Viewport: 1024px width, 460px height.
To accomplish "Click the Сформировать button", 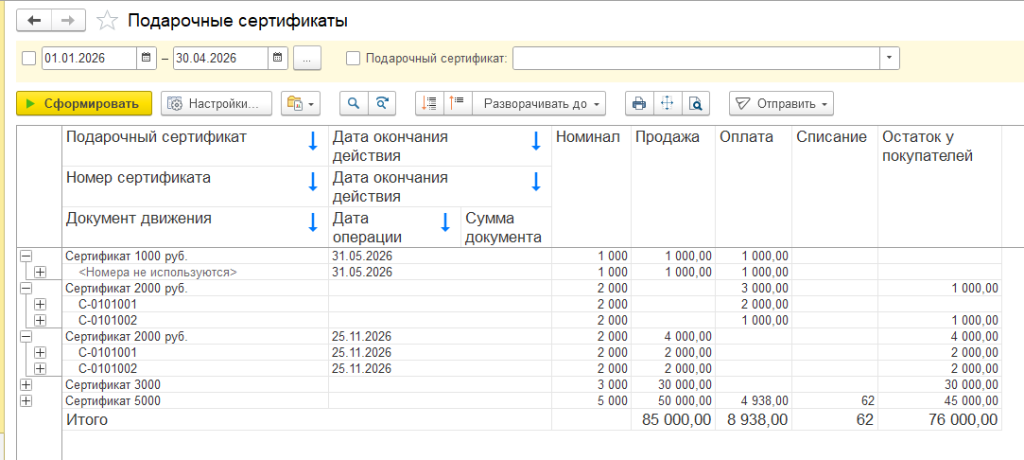I will coord(84,103).
